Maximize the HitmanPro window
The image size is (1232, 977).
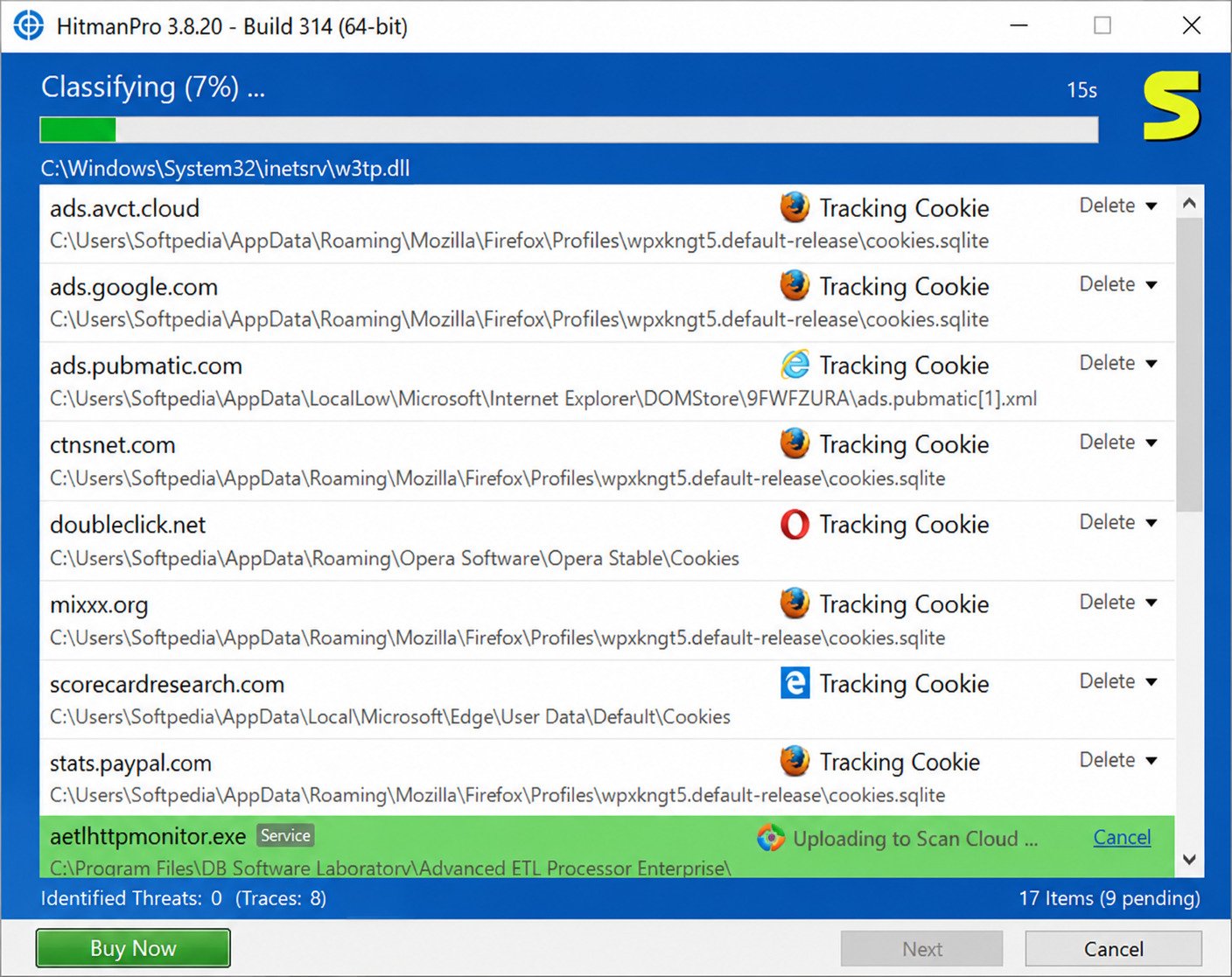pos(1102,25)
